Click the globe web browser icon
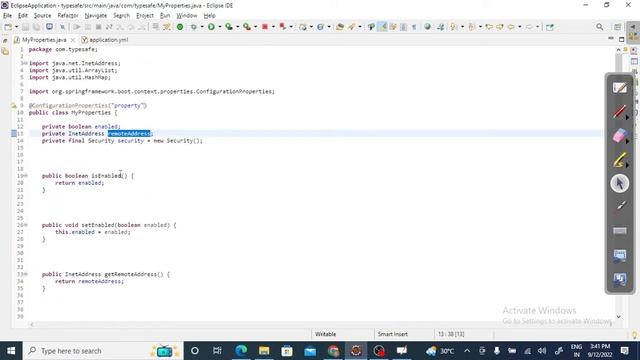This screenshot has width=640, height=360. point(427,27)
